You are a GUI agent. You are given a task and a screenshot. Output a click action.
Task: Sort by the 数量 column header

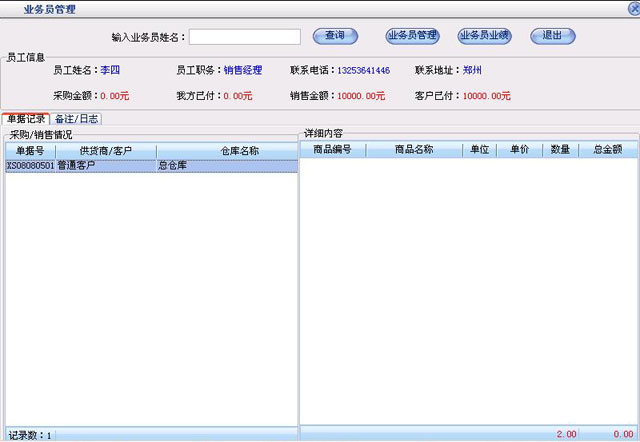560,150
